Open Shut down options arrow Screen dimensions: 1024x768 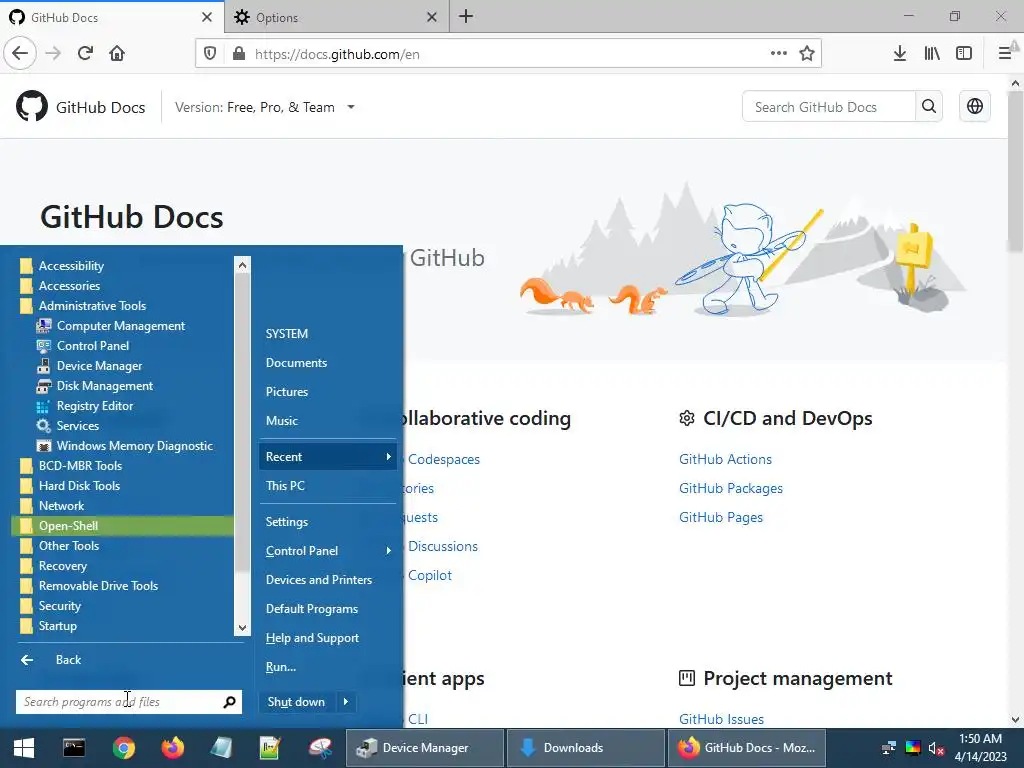(345, 702)
